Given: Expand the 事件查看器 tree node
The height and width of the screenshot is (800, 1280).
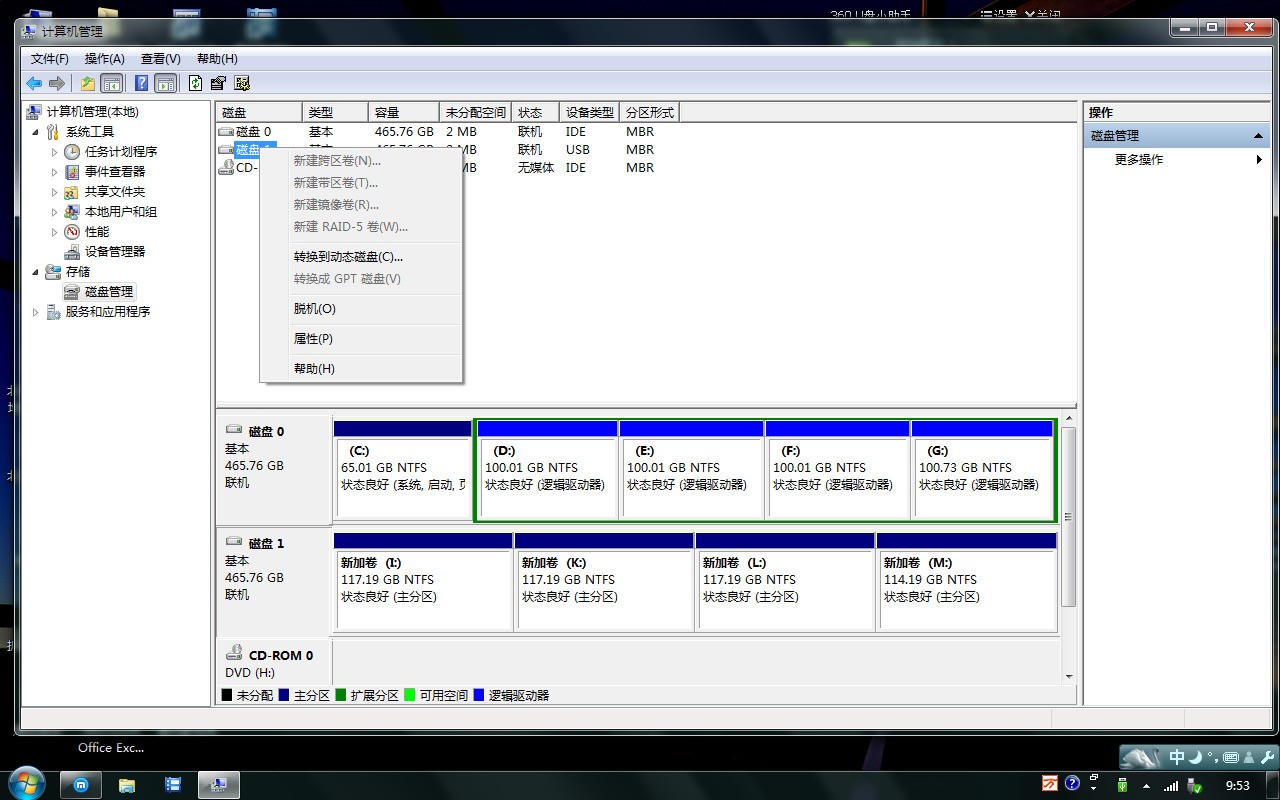Looking at the screenshot, I should tap(55, 172).
